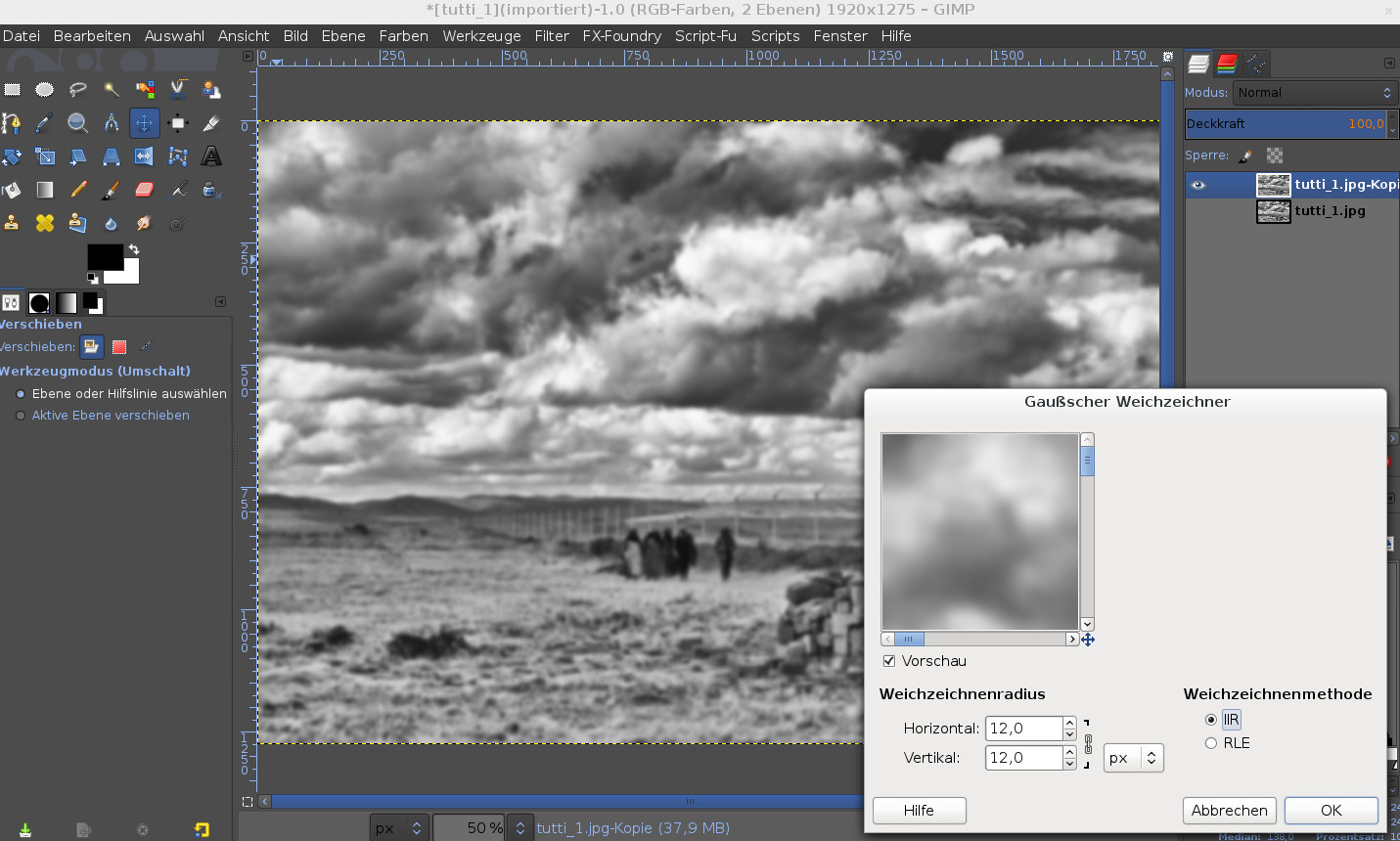Pick the Scissors Select tool
This screenshot has width=1400, height=841.
pyautogui.click(x=177, y=90)
